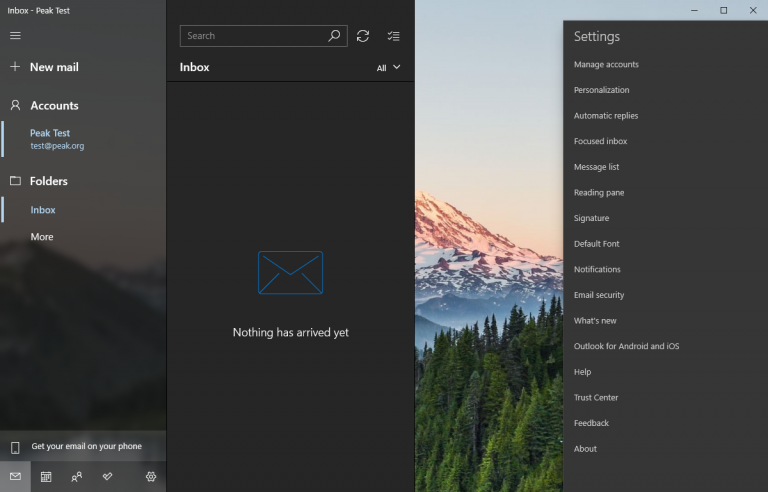Expand the Accounts section
This screenshot has width=768, height=492.
[x=54, y=105]
